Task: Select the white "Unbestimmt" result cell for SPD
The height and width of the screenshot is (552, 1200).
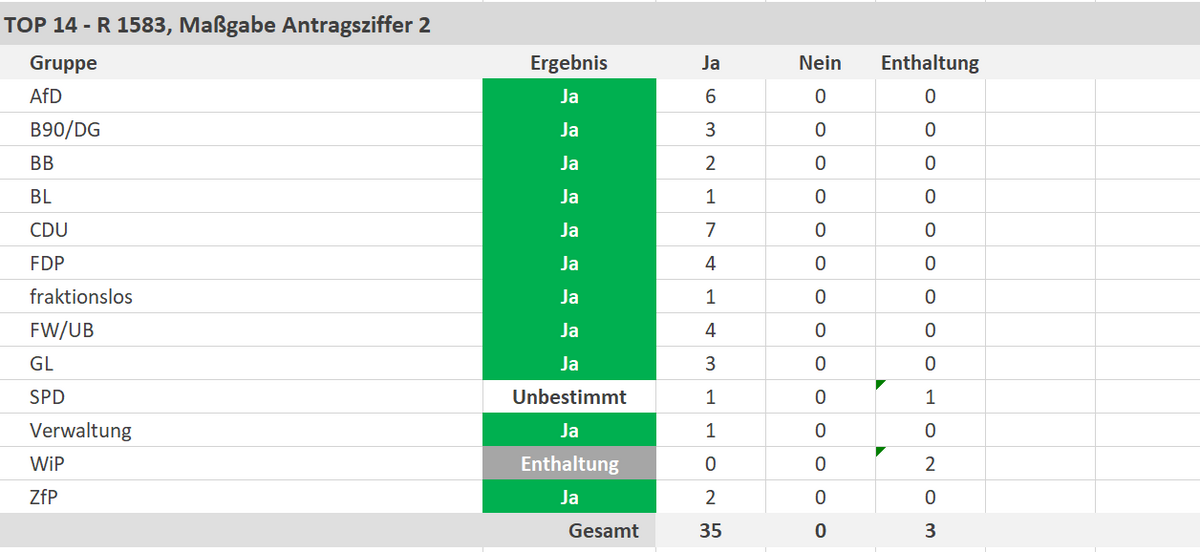Action: point(569,397)
